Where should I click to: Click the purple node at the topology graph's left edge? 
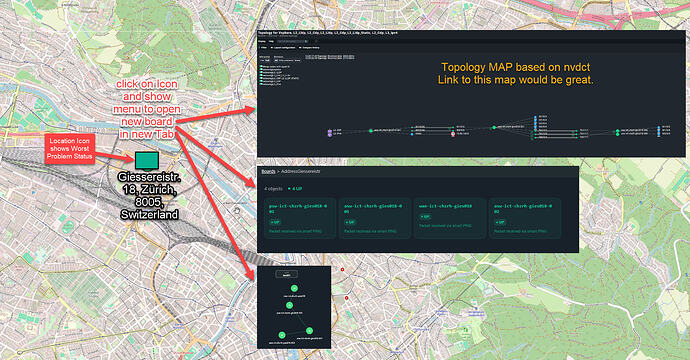click(330, 132)
